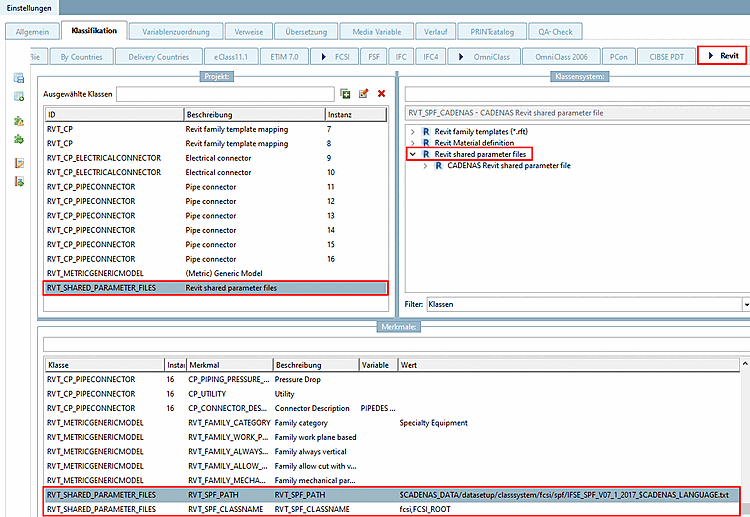Sort by the Klasse column header

tap(105, 365)
